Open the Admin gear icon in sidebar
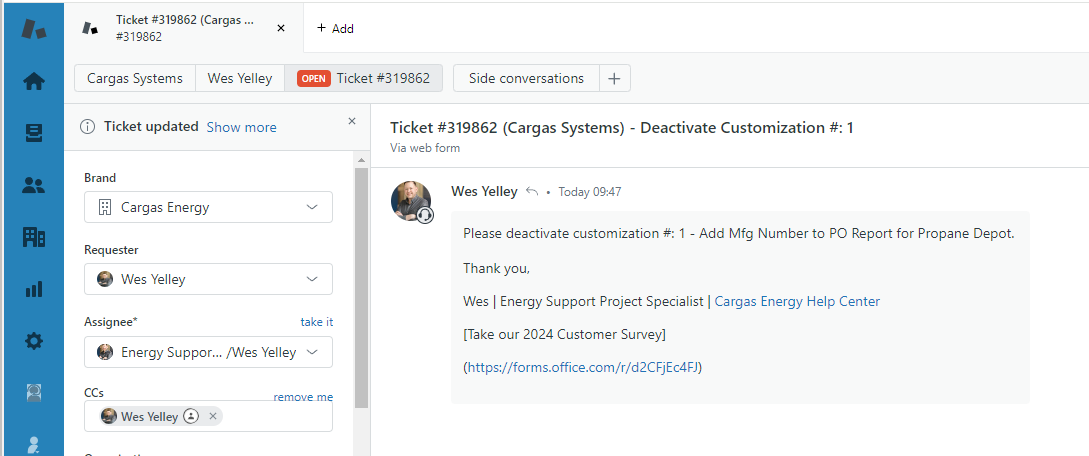Viewport: 1089px width, 456px height. (34, 341)
